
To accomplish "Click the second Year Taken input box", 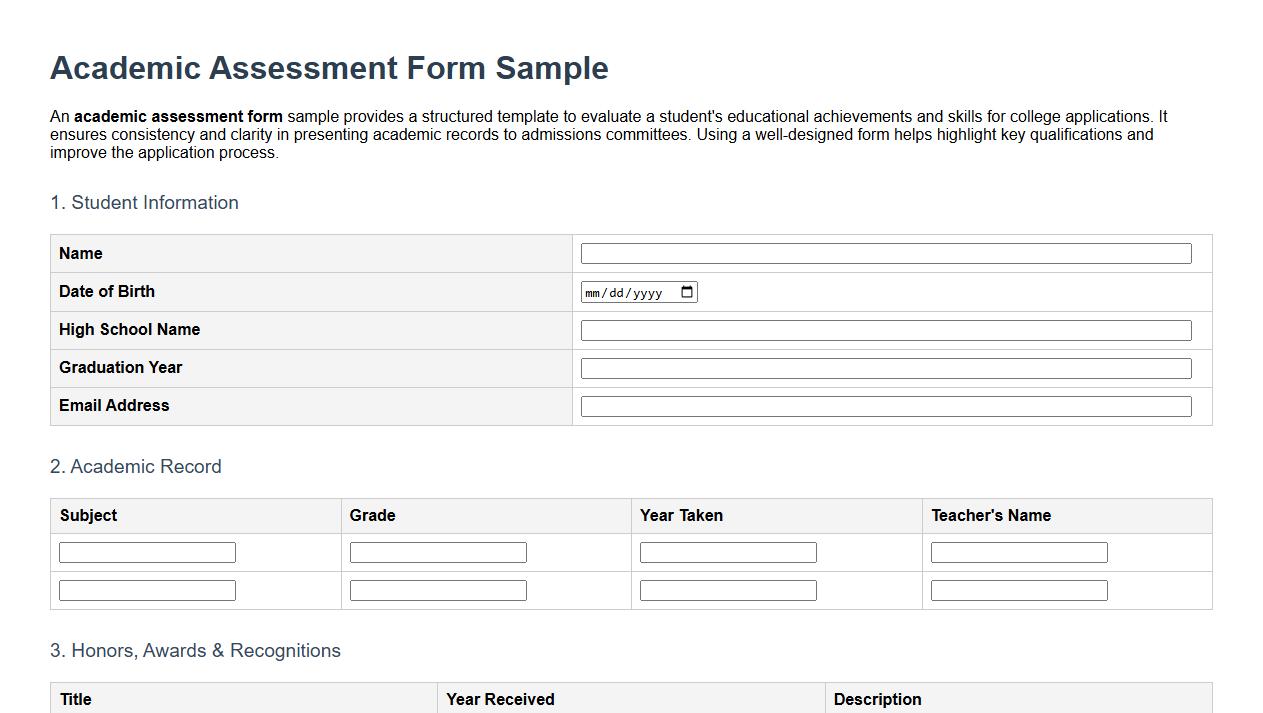I will (x=727, y=589).
